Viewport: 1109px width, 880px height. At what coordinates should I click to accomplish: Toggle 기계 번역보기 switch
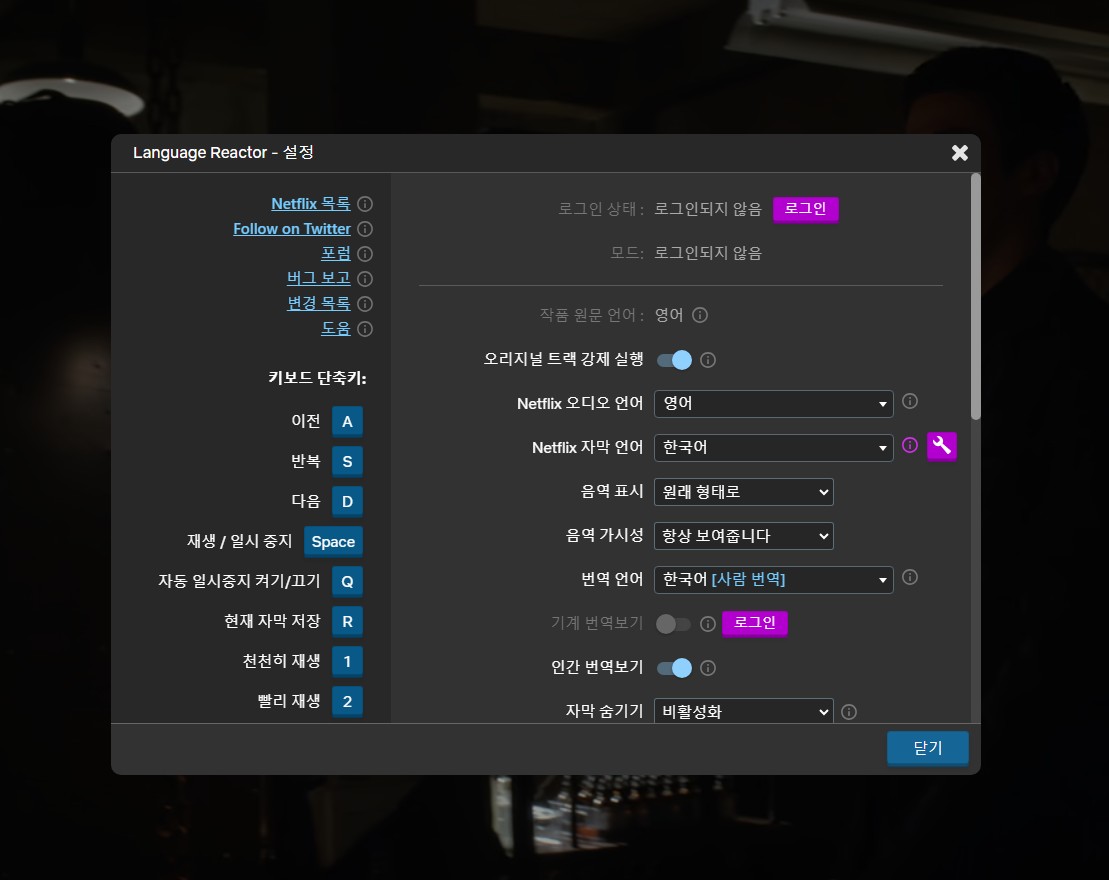[x=673, y=624]
